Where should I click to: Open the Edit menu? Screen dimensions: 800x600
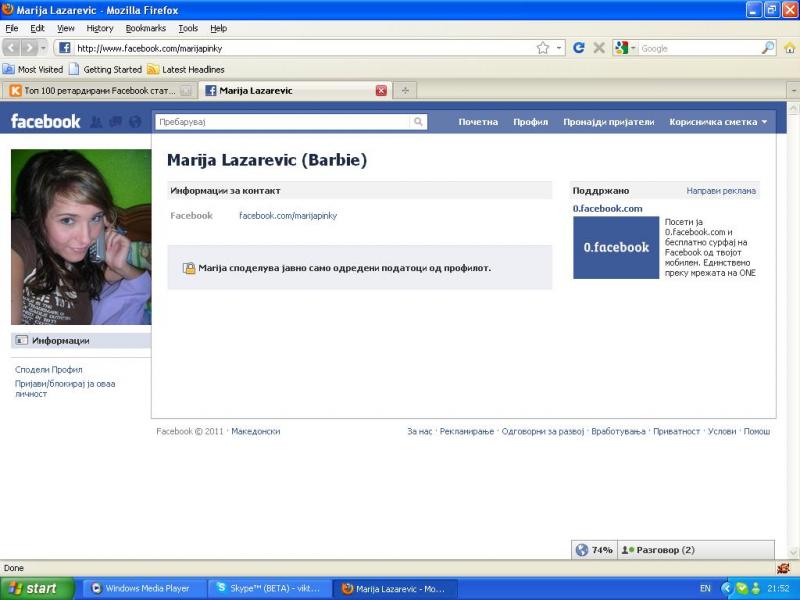pos(37,28)
